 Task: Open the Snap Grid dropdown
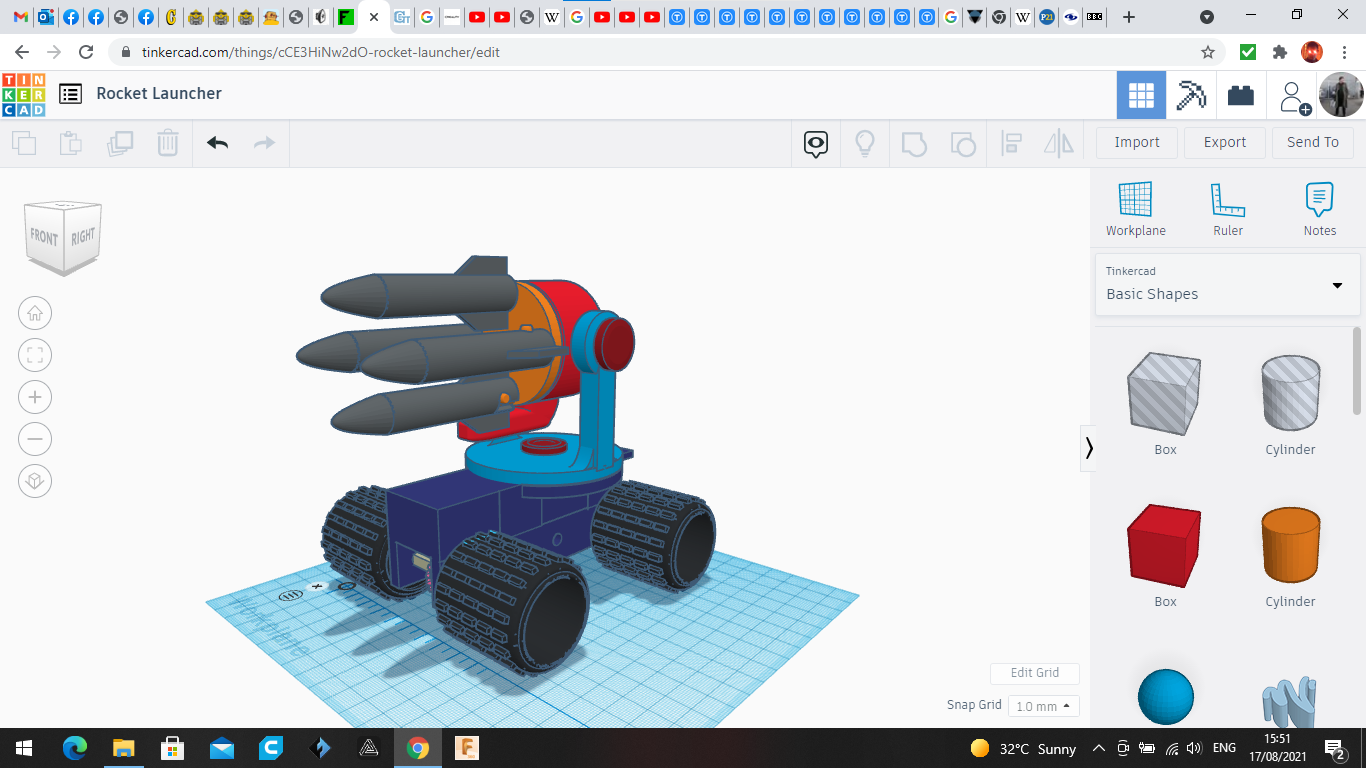click(1043, 706)
